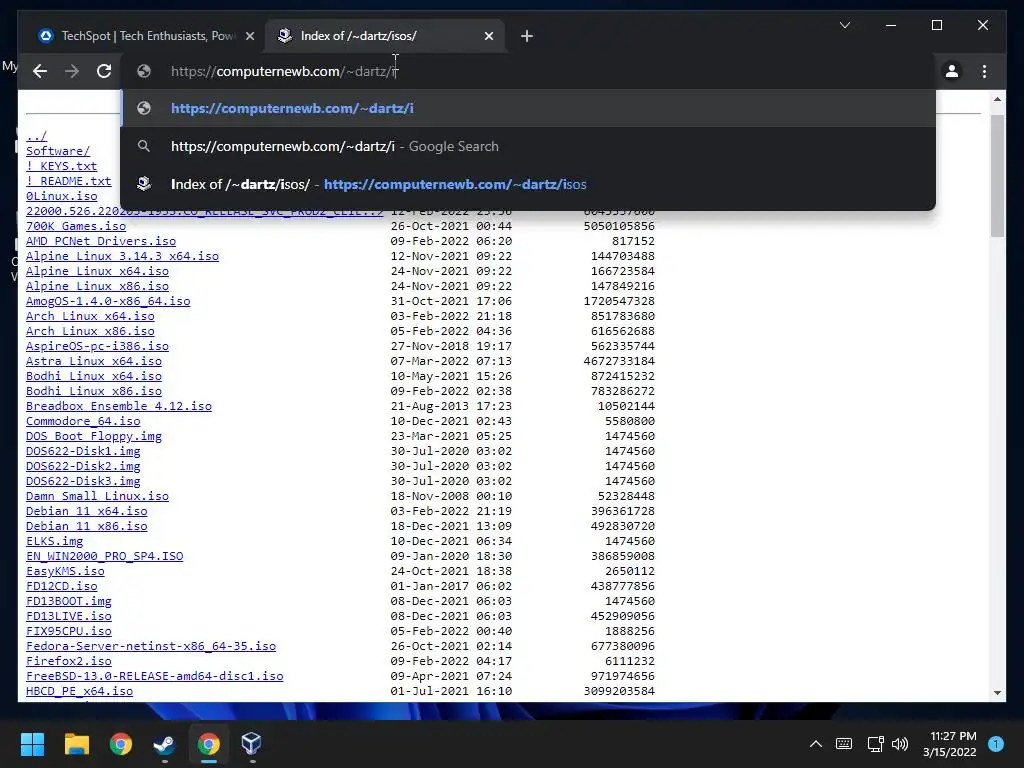Click the globe icon in the address bar
Screen dimensions: 1024x768
(x=144, y=71)
